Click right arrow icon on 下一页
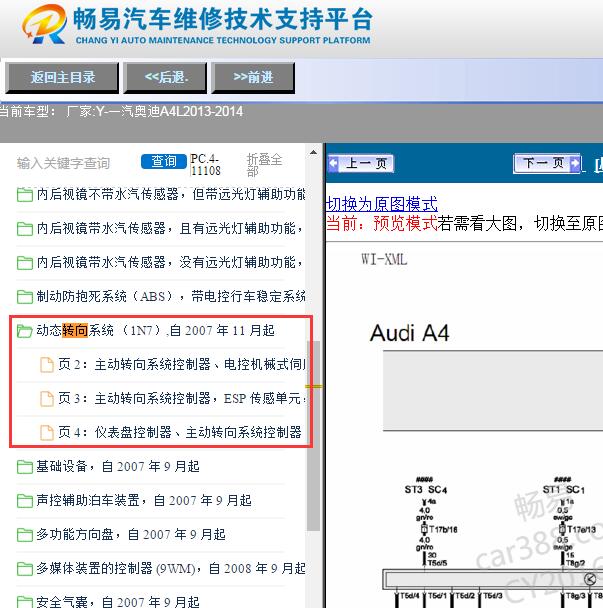This screenshot has width=603, height=608. [575, 163]
